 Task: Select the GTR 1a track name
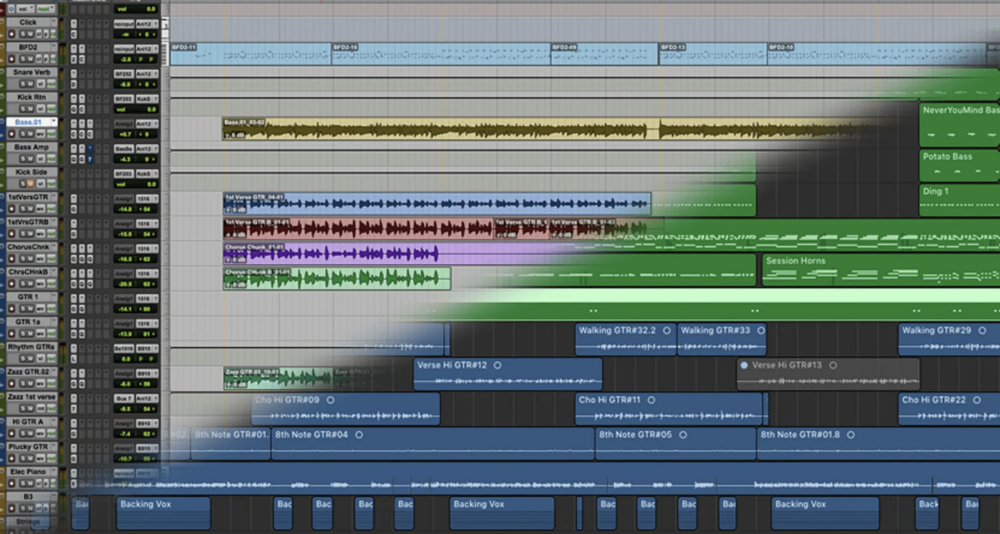point(28,322)
